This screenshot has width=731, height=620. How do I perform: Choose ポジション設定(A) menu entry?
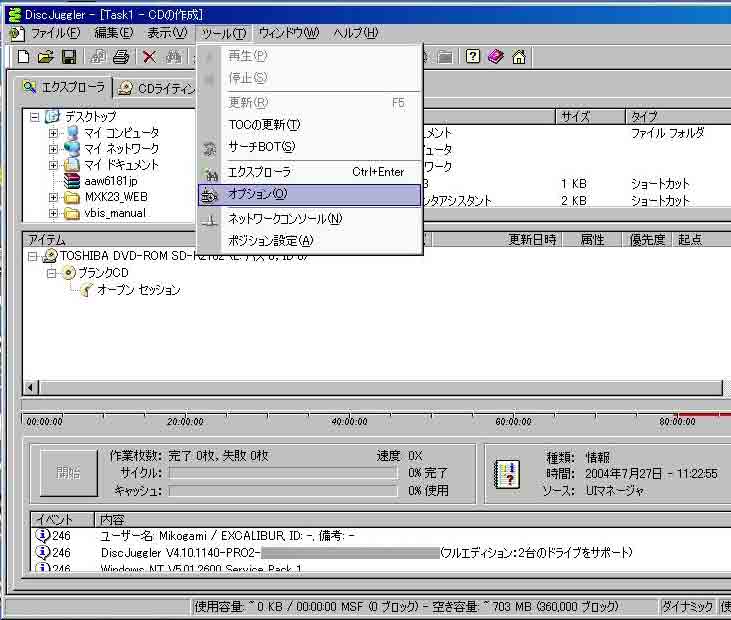[x=310, y=241]
